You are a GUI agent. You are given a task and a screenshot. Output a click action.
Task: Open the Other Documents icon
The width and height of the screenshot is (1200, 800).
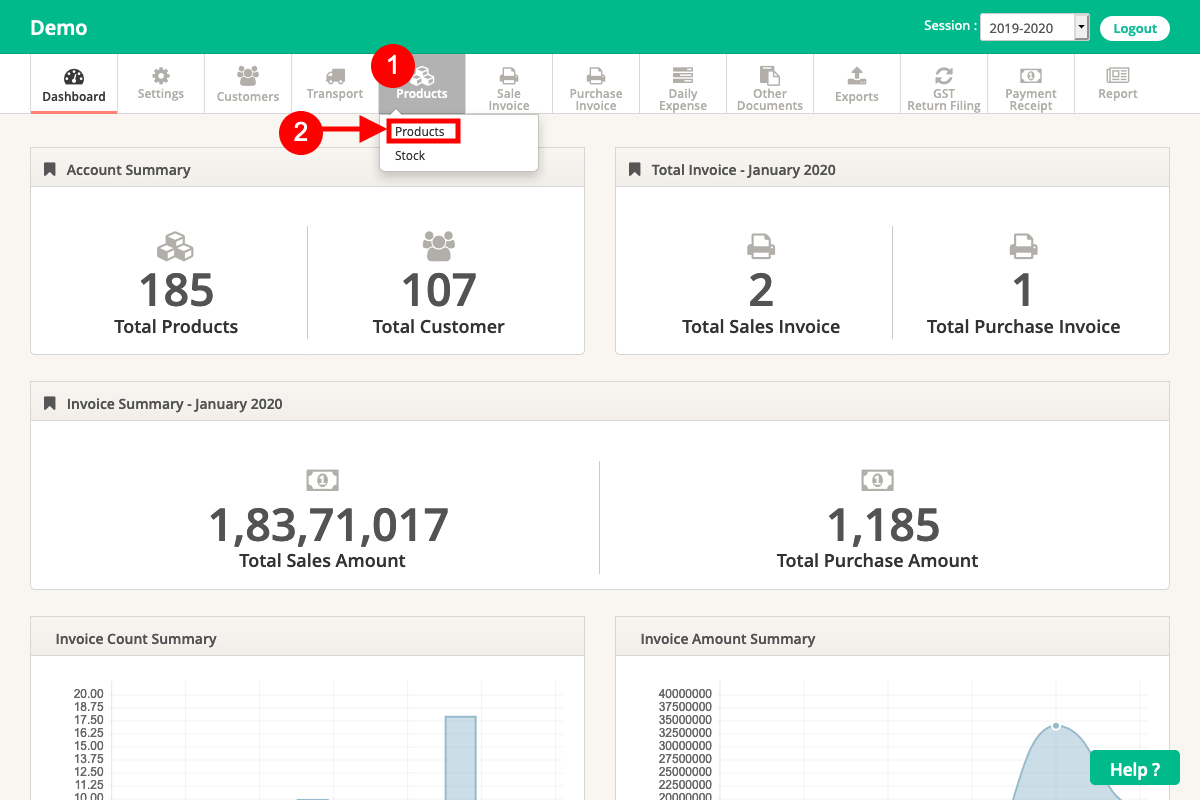click(770, 75)
